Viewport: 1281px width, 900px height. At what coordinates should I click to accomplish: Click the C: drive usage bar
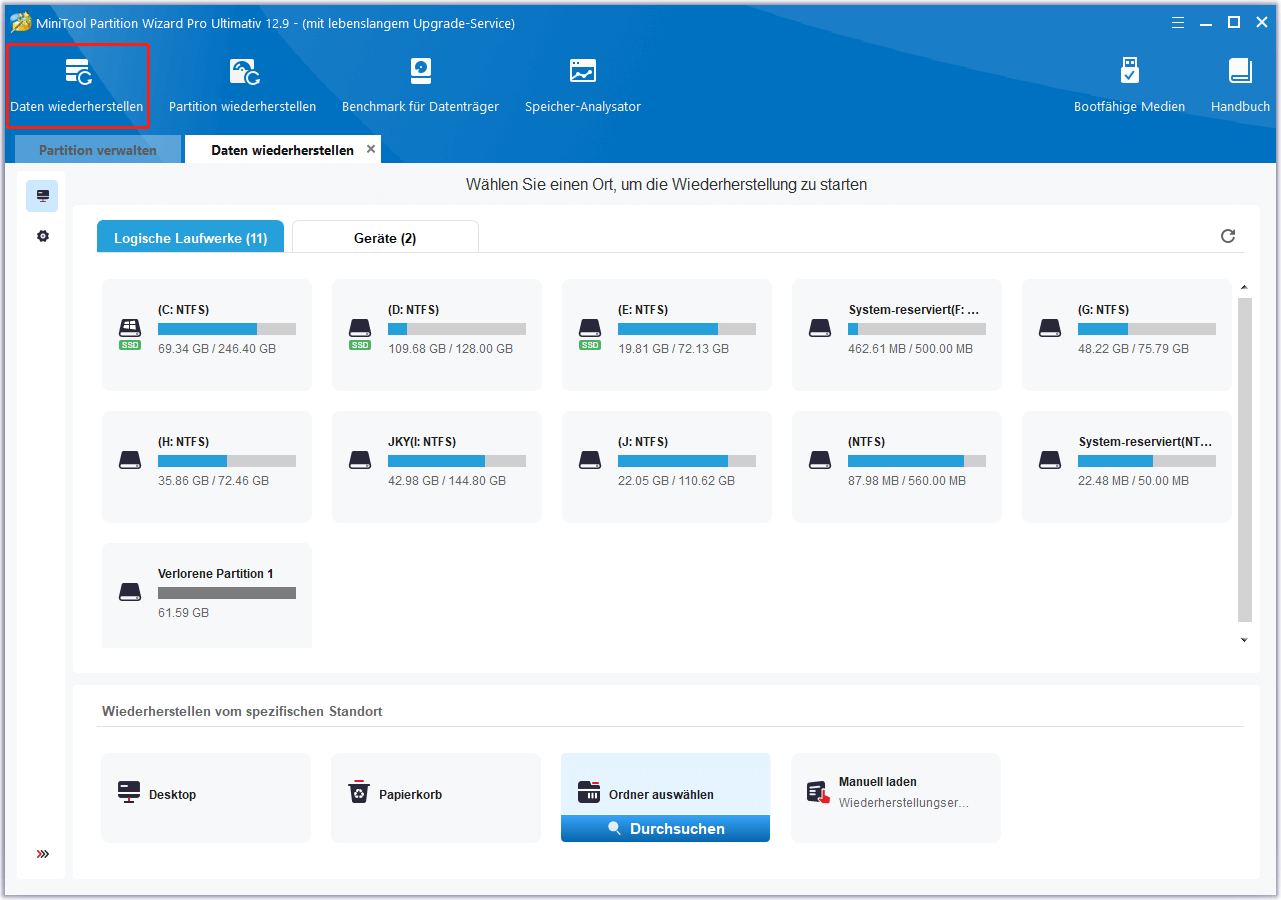pos(227,329)
